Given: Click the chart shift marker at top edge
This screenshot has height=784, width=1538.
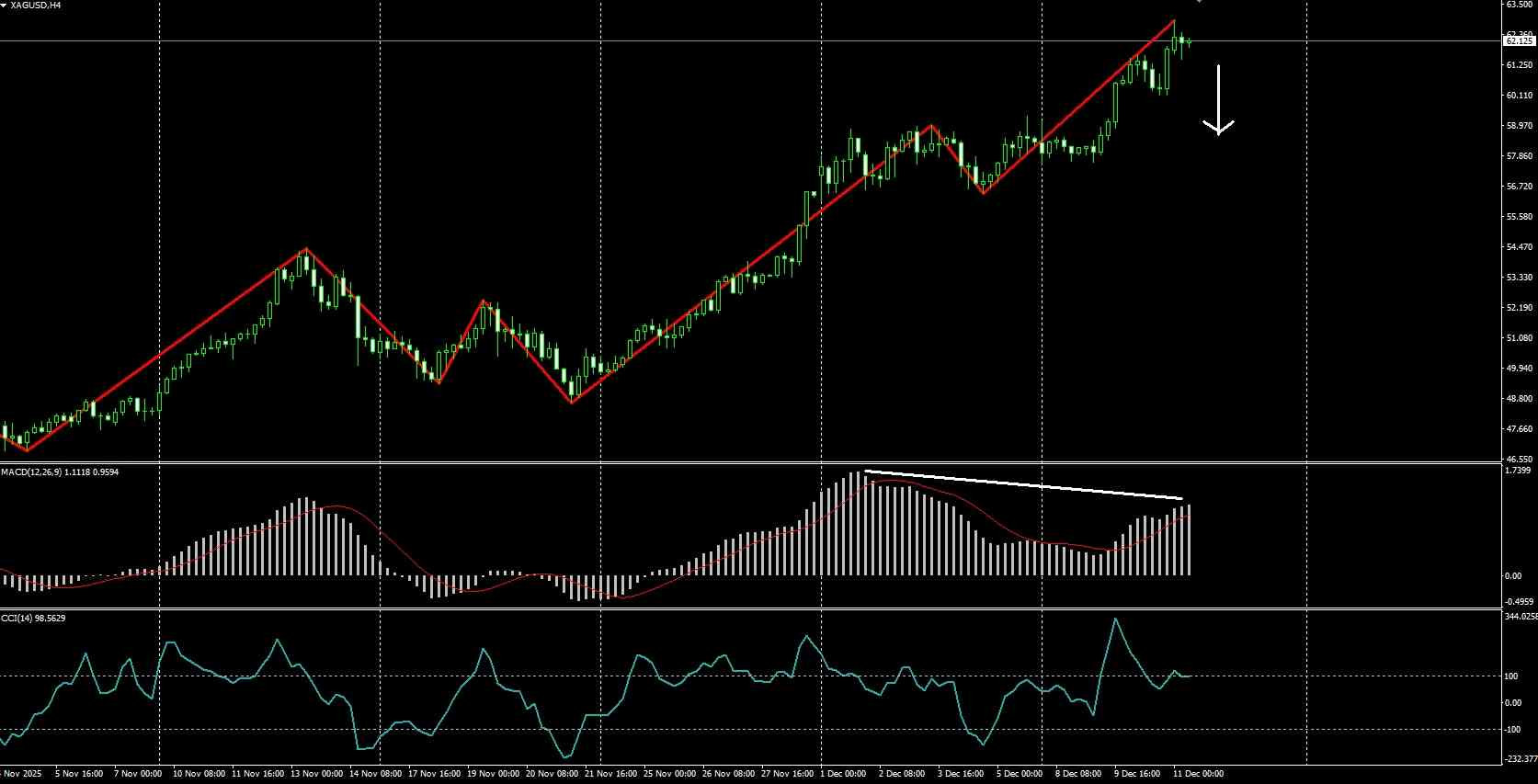Looking at the screenshot, I should (x=1199, y=2).
